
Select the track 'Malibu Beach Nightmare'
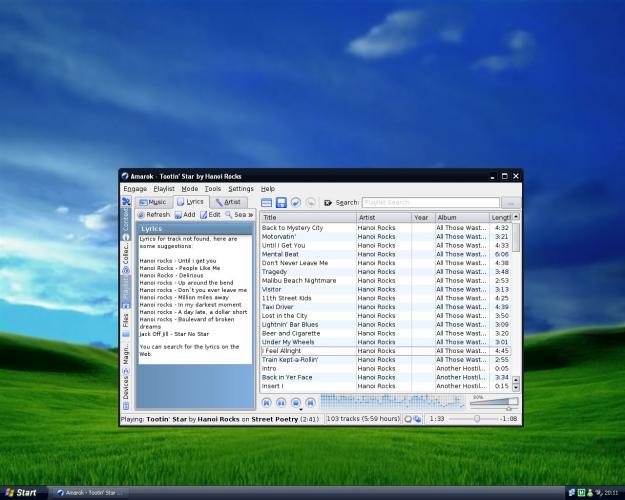coord(299,281)
